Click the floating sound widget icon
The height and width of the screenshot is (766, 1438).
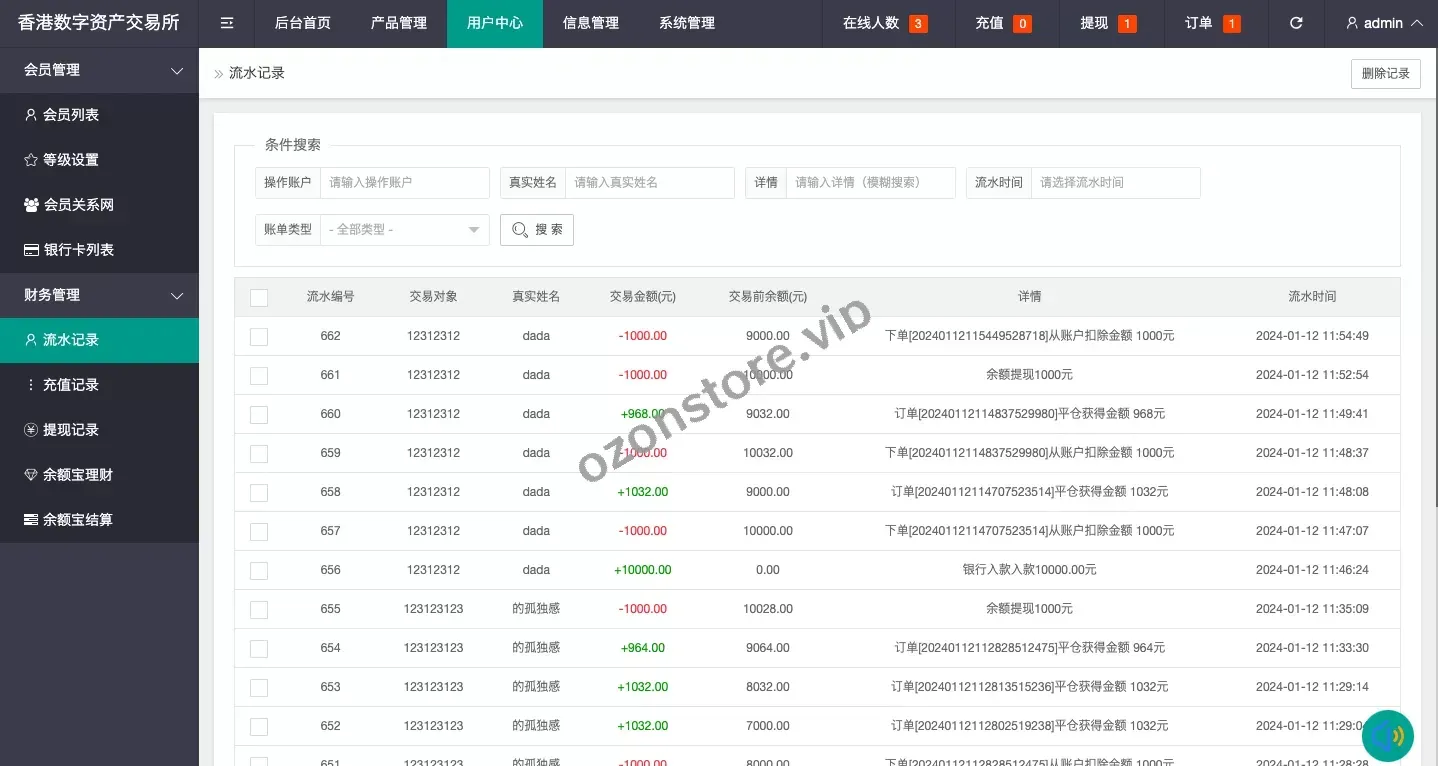point(1387,736)
